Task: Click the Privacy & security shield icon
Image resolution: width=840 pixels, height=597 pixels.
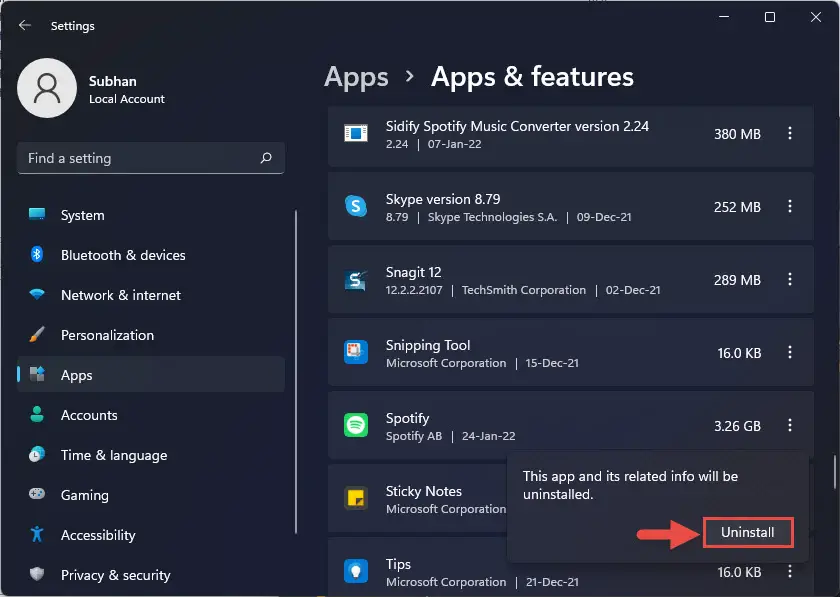Action: pyautogui.click(x=37, y=574)
